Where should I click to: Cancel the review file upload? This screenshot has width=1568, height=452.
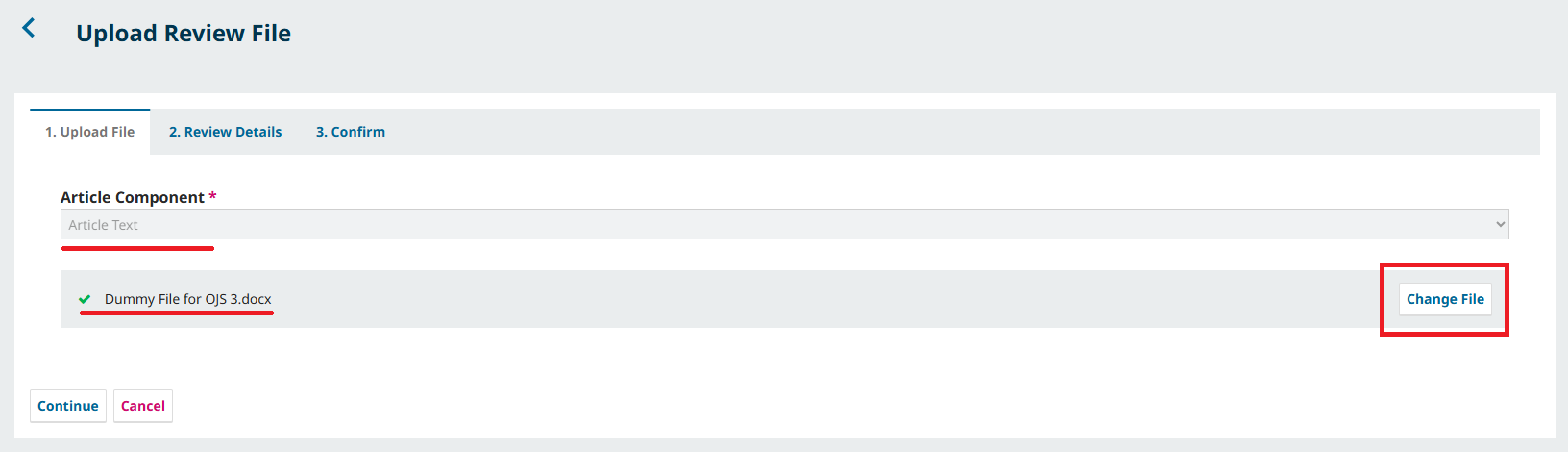click(x=143, y=406)
